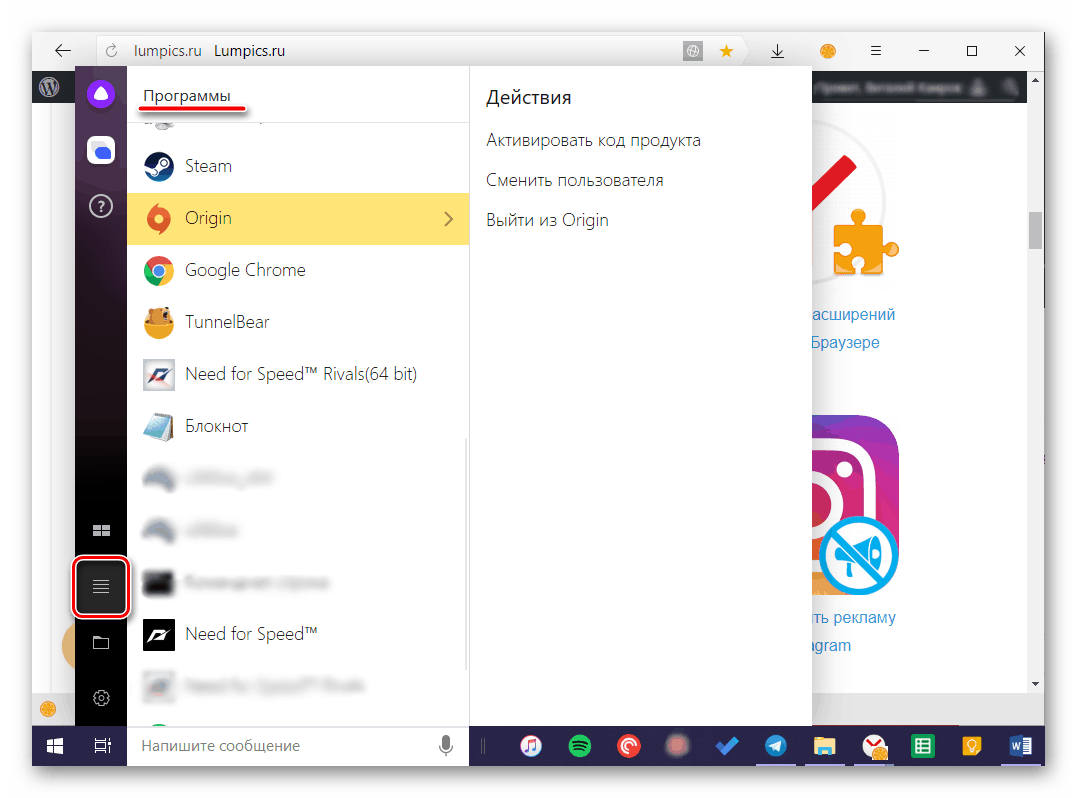
Task: Launch Steam from the programs list
Action: pyautogui.click(x=298, y=166)
